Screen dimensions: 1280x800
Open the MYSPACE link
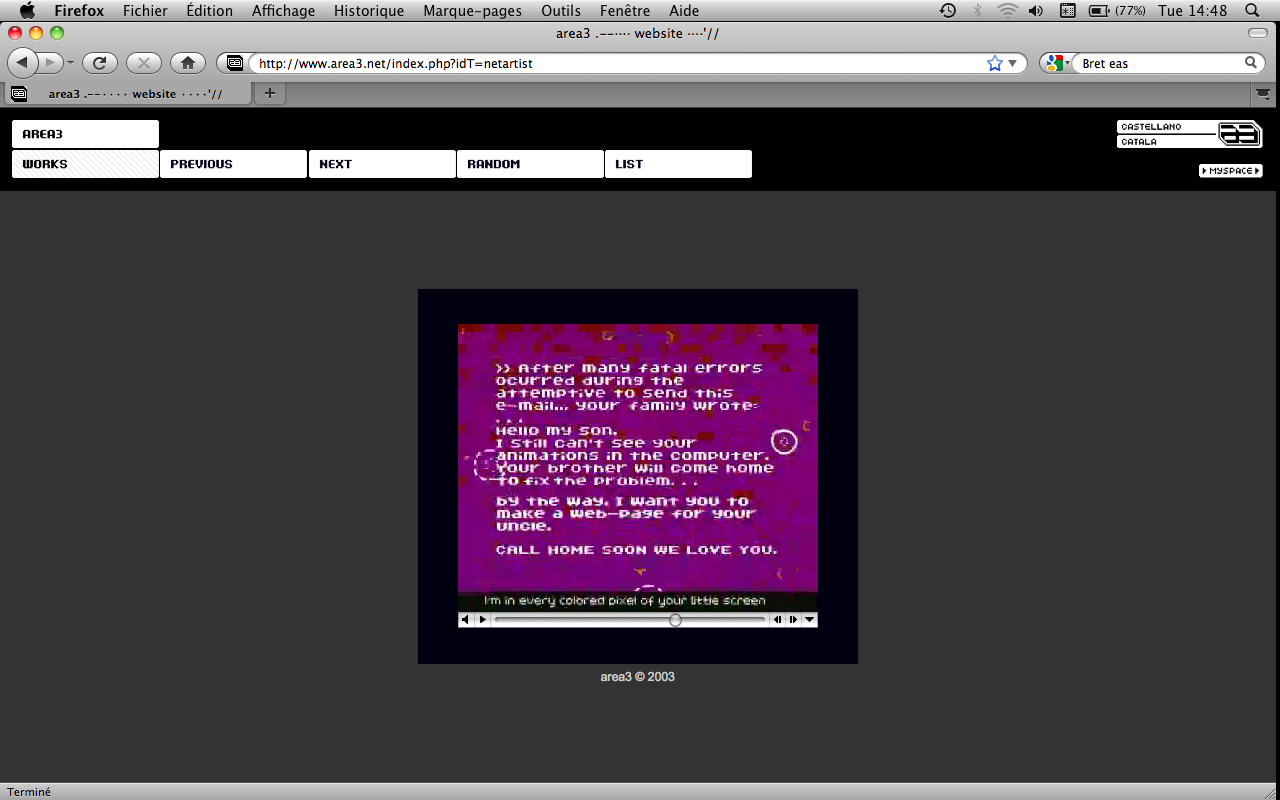[x=1230, y=171]
